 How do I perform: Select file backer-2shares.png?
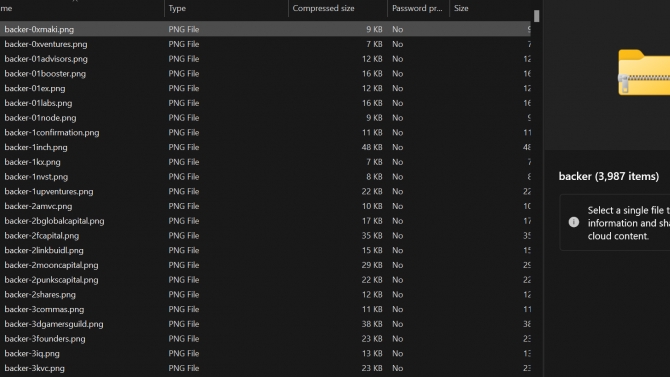(40, 295)
